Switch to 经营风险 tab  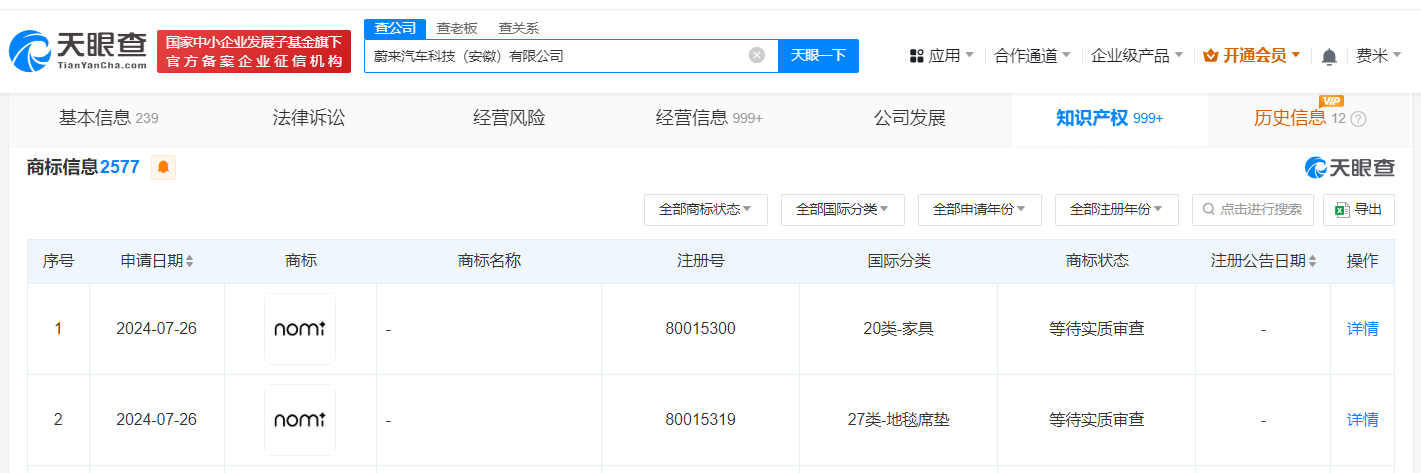pos(510,118)
